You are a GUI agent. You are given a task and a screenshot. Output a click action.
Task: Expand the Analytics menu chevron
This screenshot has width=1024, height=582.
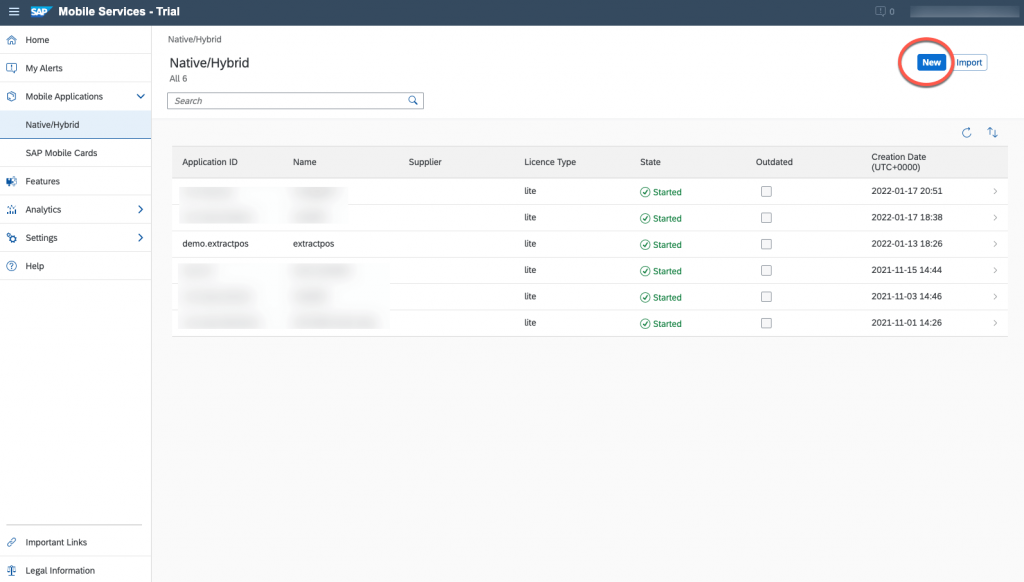[140, 210]
